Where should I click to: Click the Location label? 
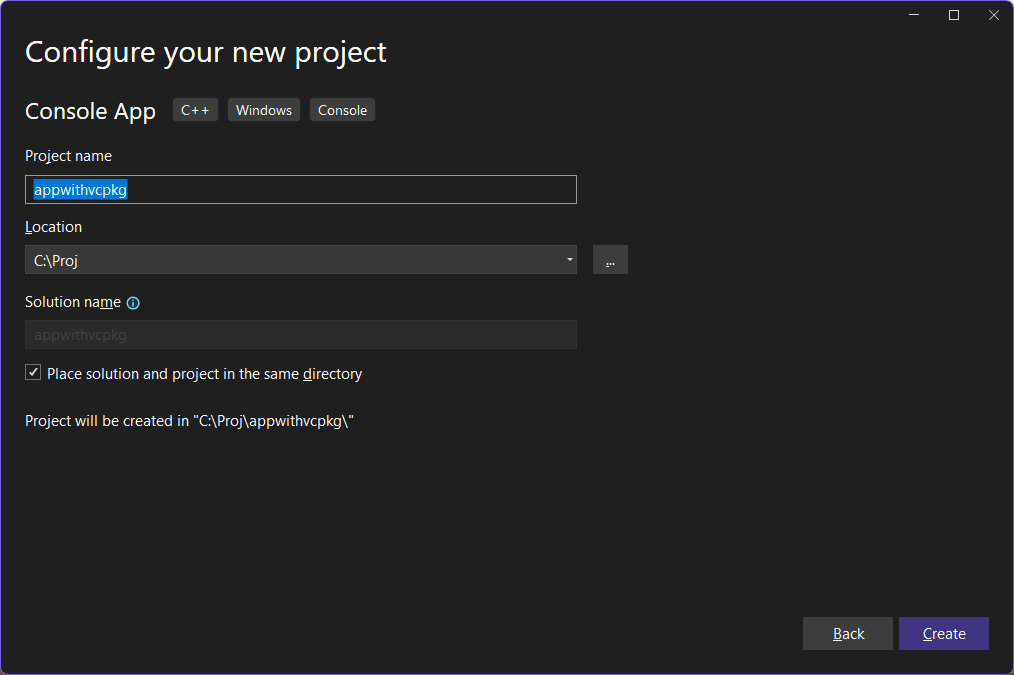(54, 227)
